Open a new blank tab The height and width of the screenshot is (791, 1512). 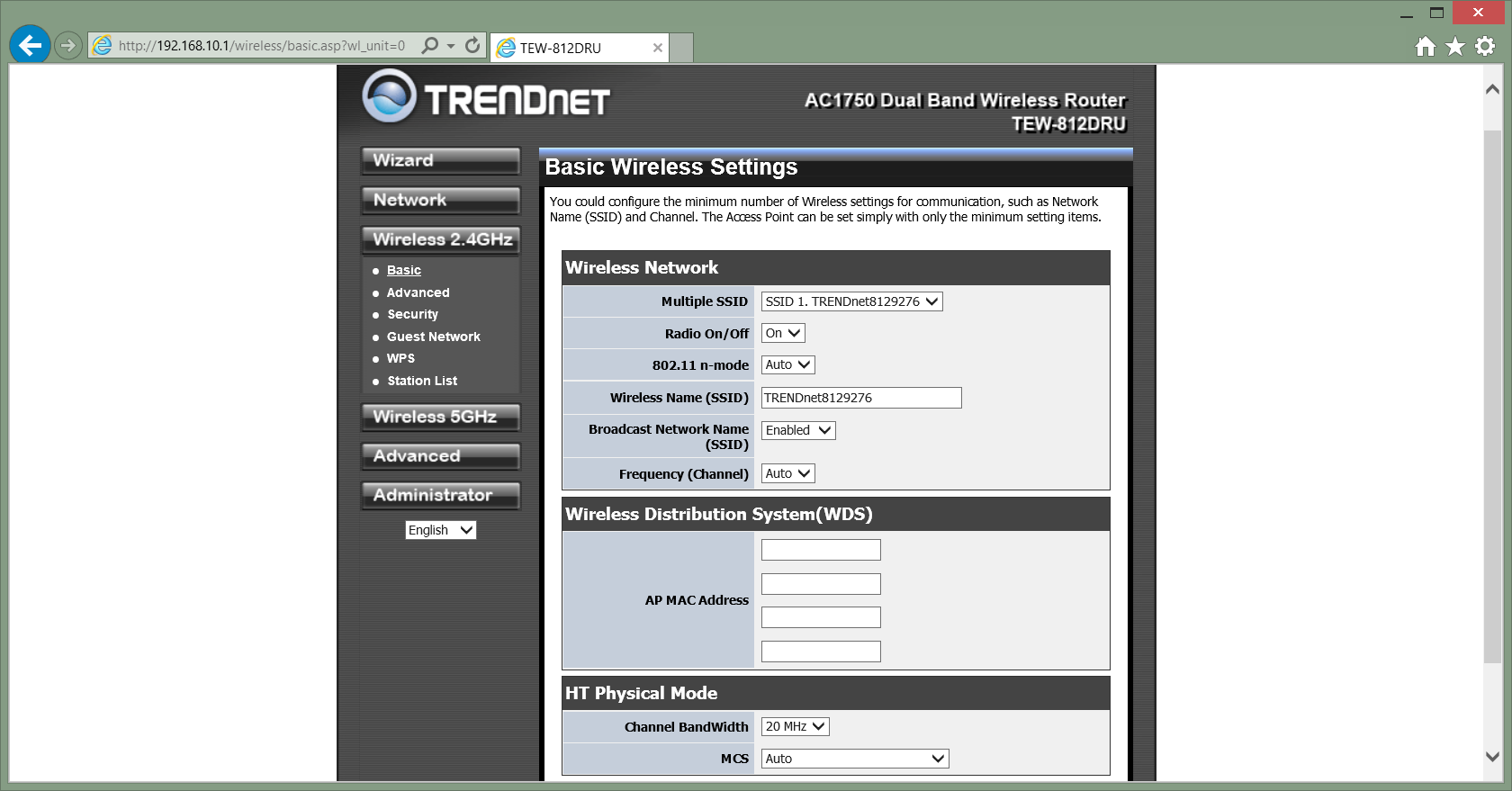tap(682, 48)
